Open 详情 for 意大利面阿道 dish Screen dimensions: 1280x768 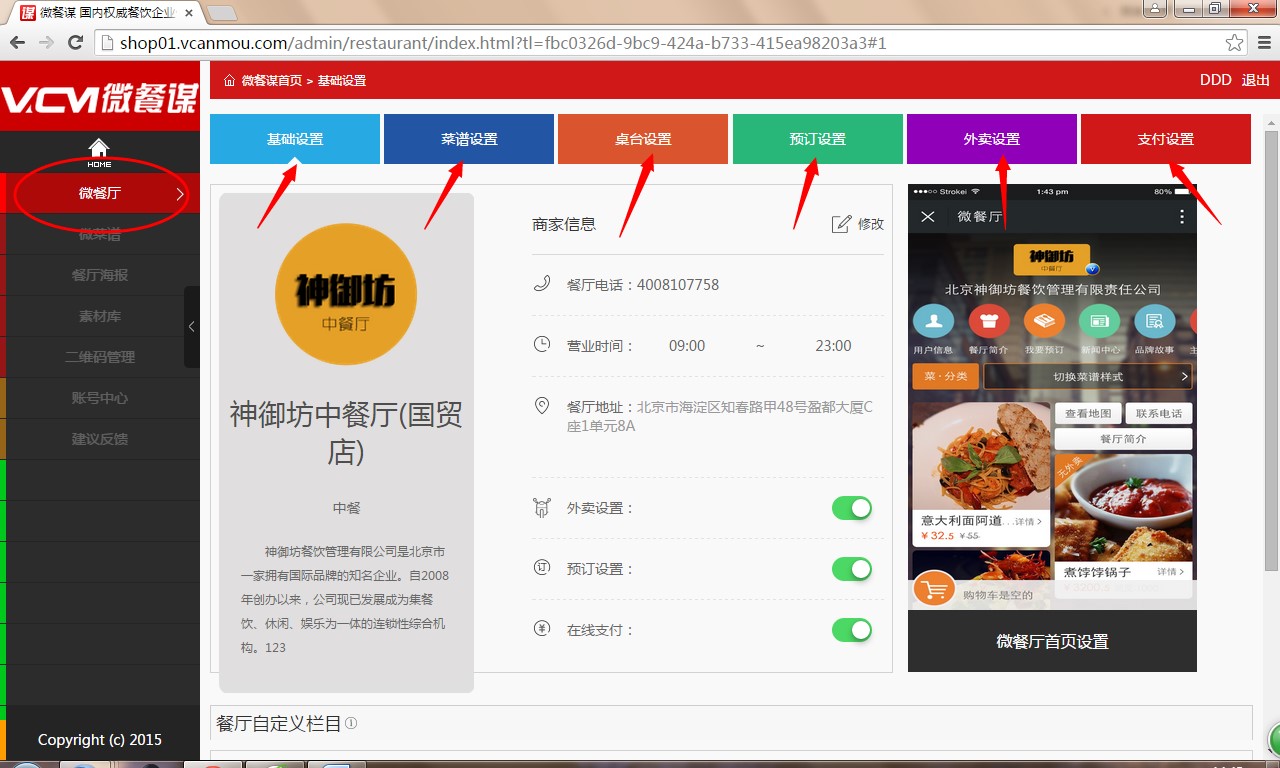[x=1028, y=521]
